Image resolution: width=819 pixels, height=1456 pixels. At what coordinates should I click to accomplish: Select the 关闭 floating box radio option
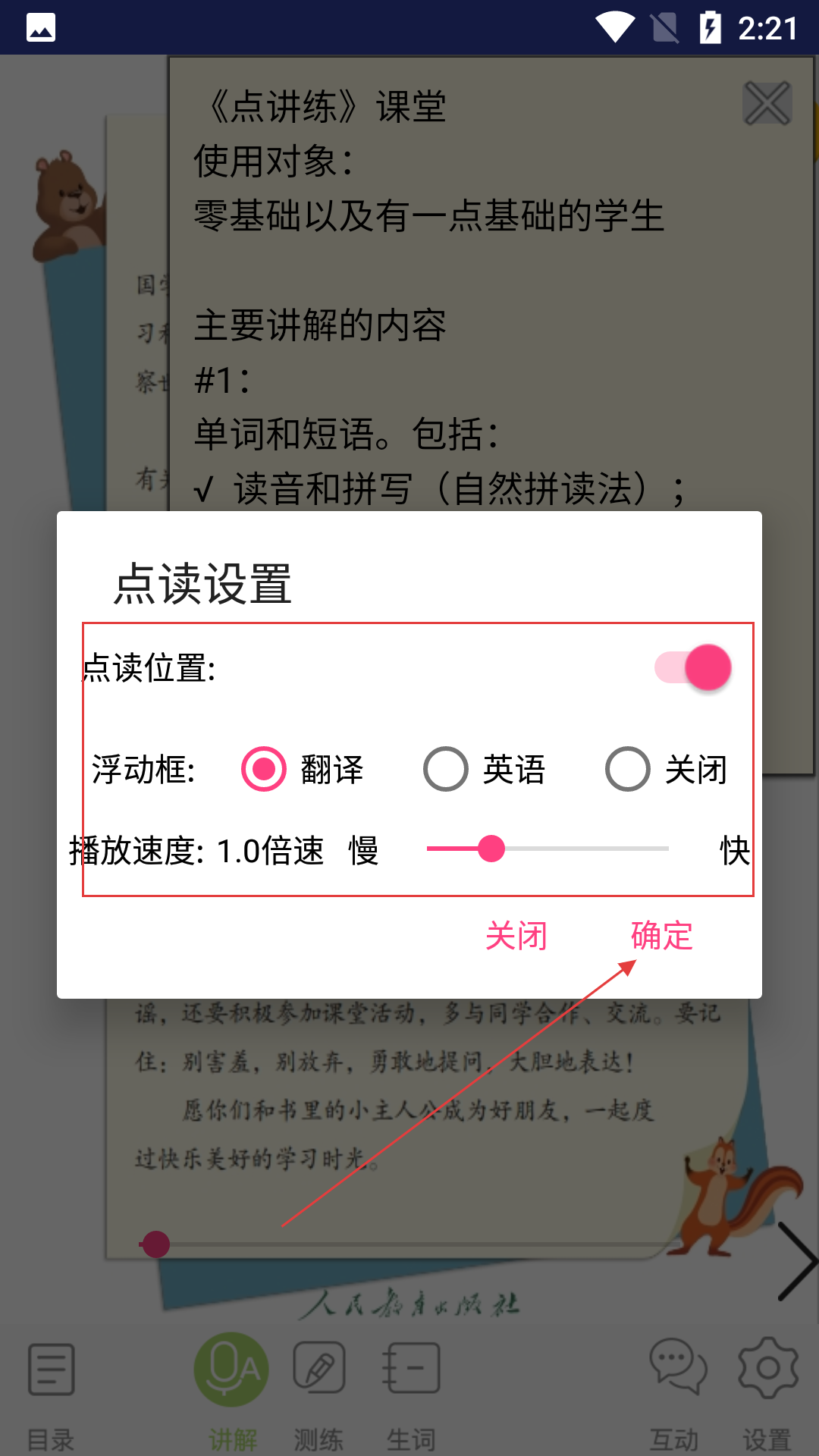(627, 769)
